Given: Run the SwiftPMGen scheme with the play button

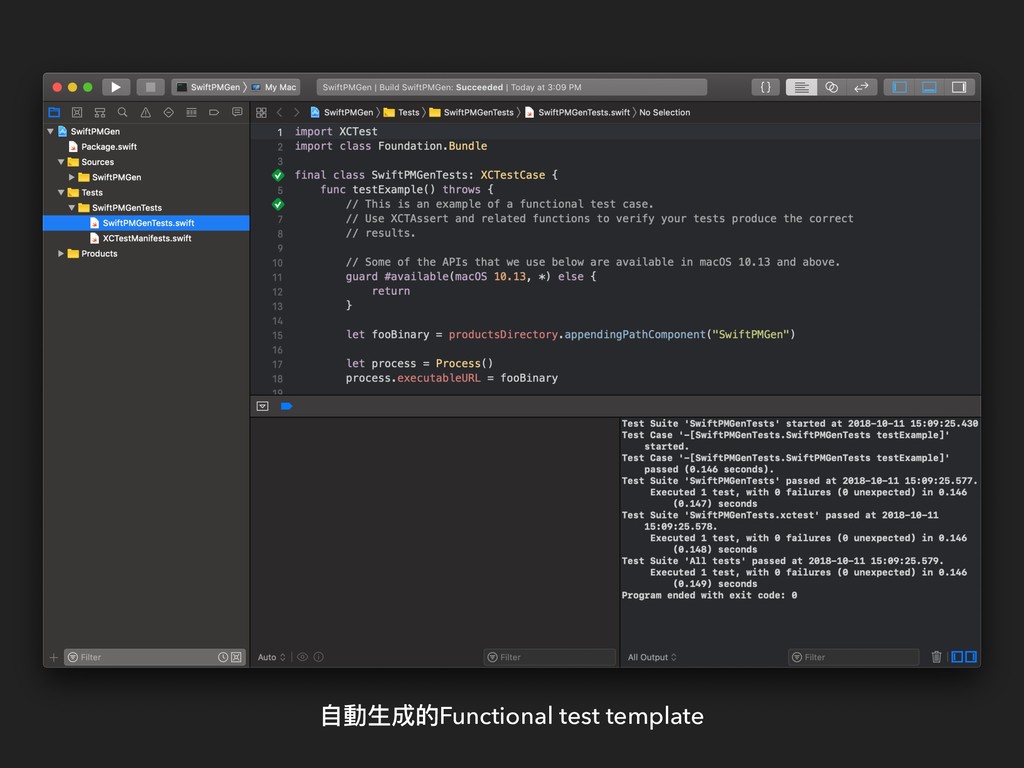Looking at the screenshot, I should [x=116, y=87].
